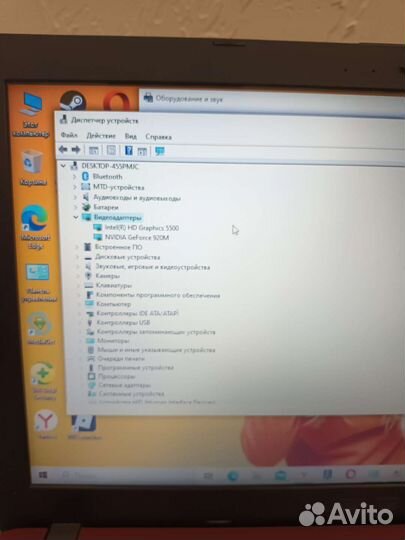Select the MTD-устройства label
Screen dimensions: 405x540
click(x=118, y=187)
